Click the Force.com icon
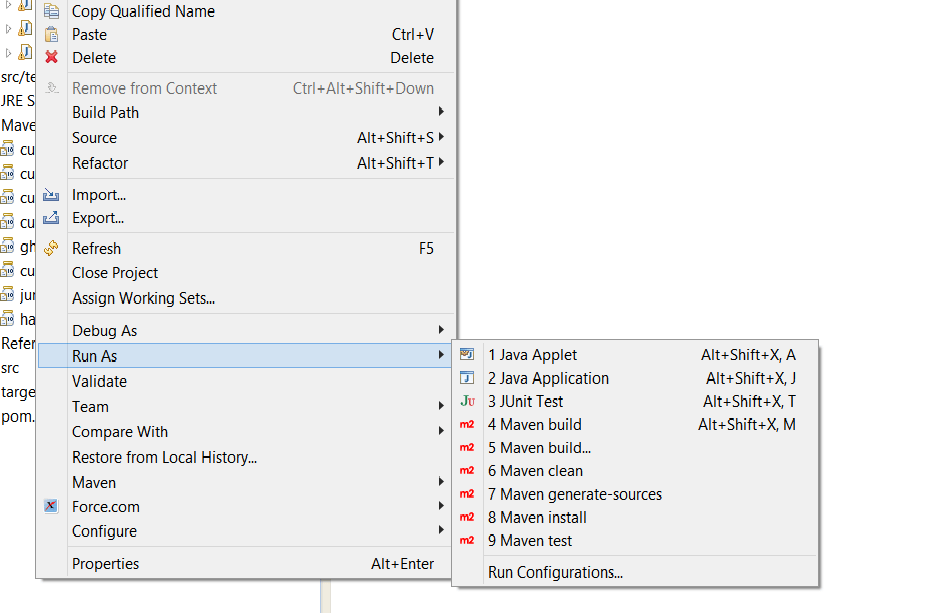Screen dimensions: 951x613 51,506
